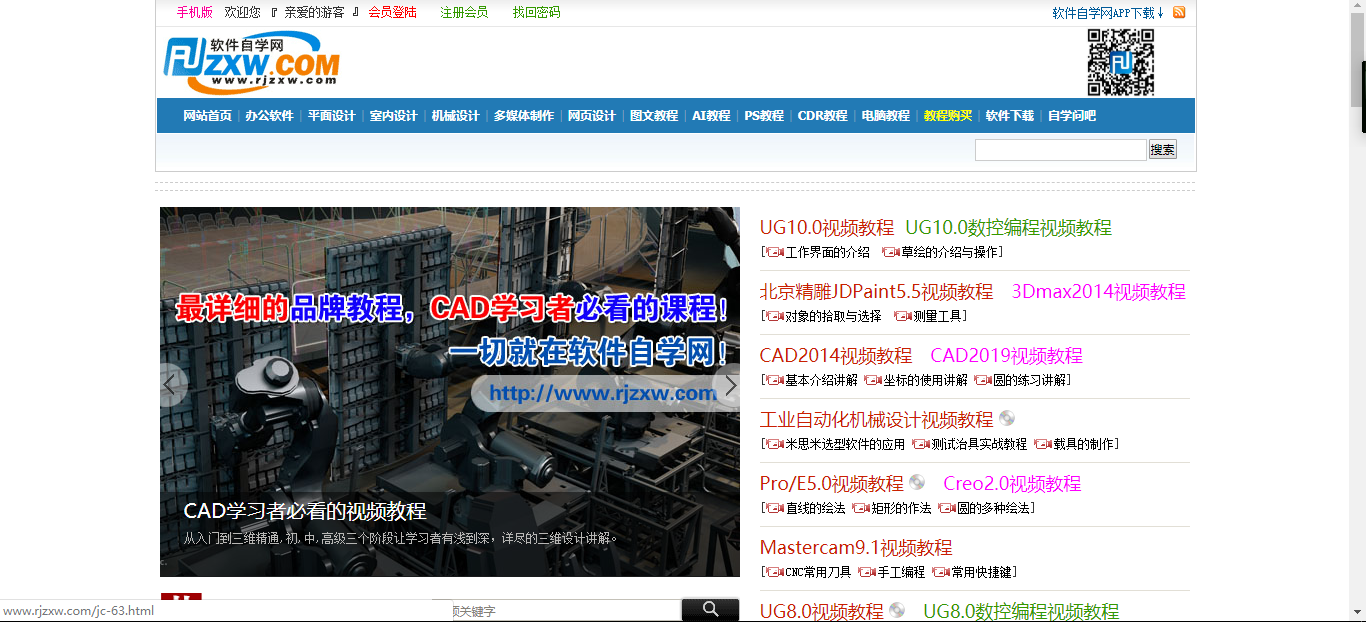The image size is (1366, 622).
Task: Open 室内设计 navigation menu
Action: [393, 116]
